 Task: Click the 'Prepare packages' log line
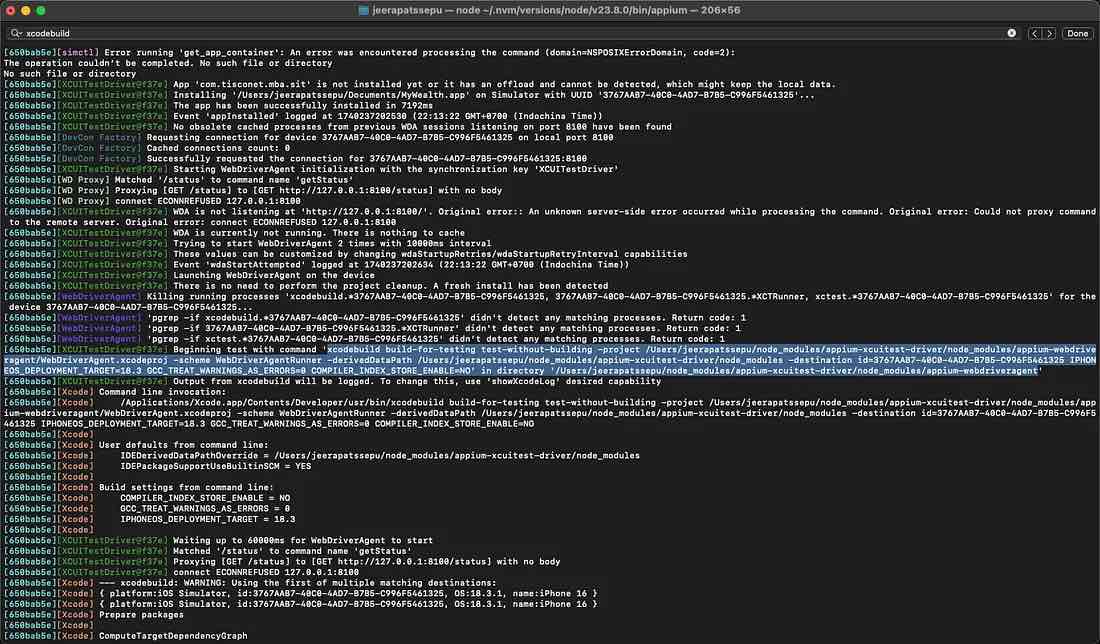(x=141, y=615)
